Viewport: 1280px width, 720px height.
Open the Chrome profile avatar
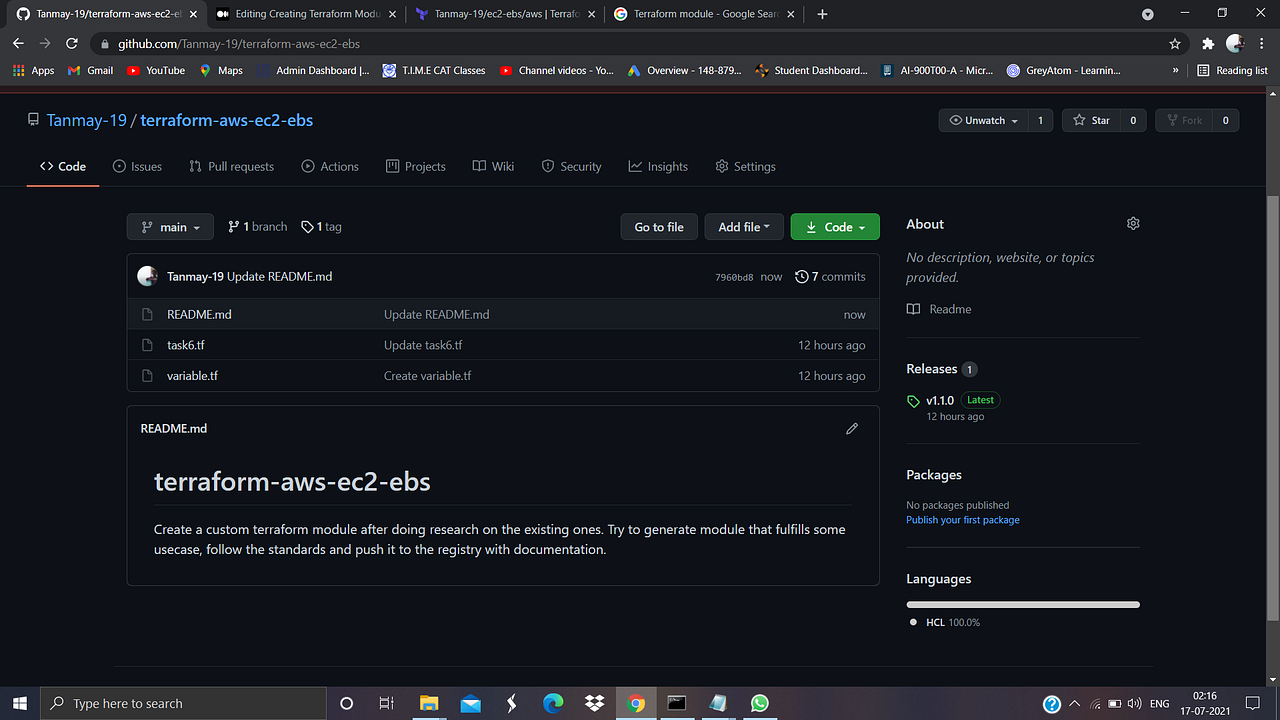pos(1235,44)
